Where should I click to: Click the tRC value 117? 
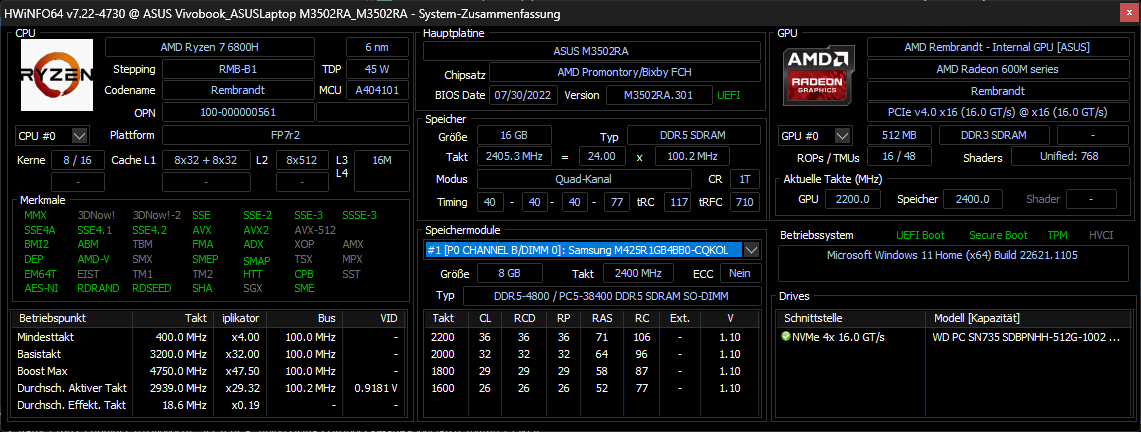[677, 202]
